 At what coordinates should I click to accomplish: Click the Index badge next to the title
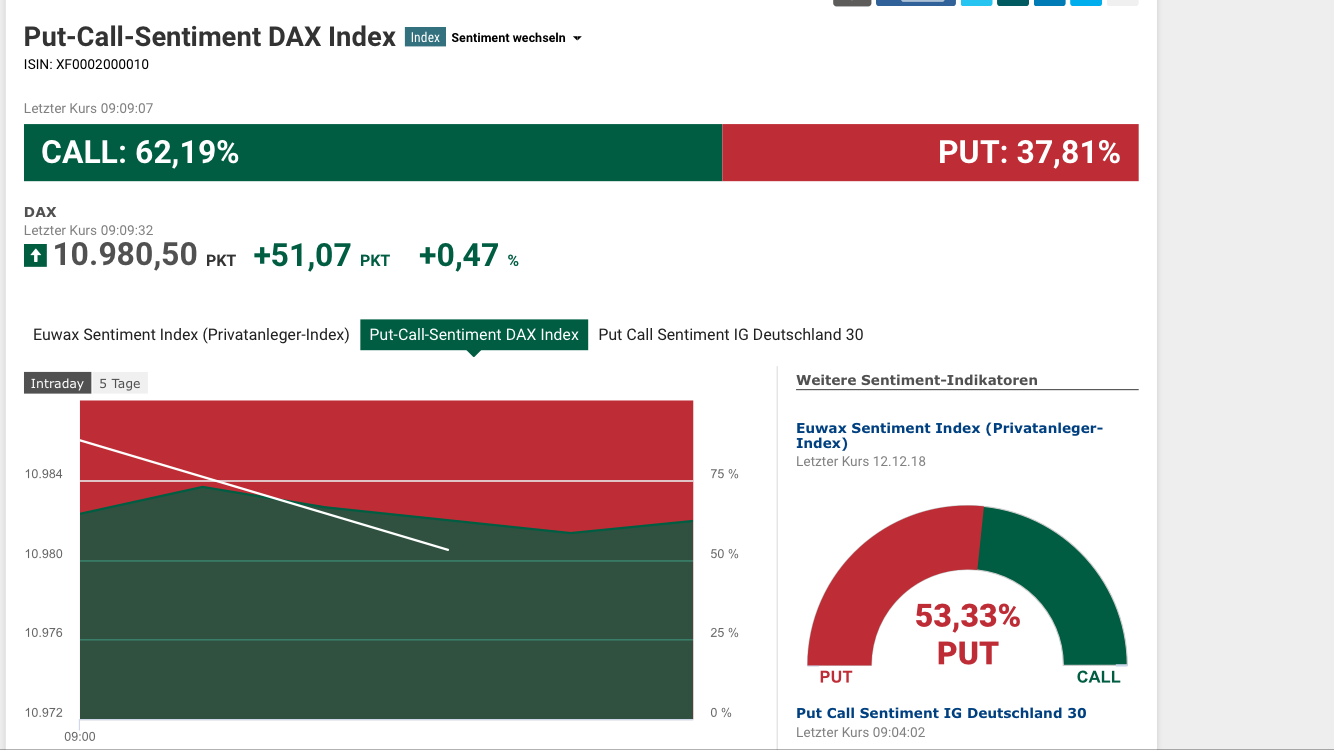pyautogui.click(x=425, y=38)
